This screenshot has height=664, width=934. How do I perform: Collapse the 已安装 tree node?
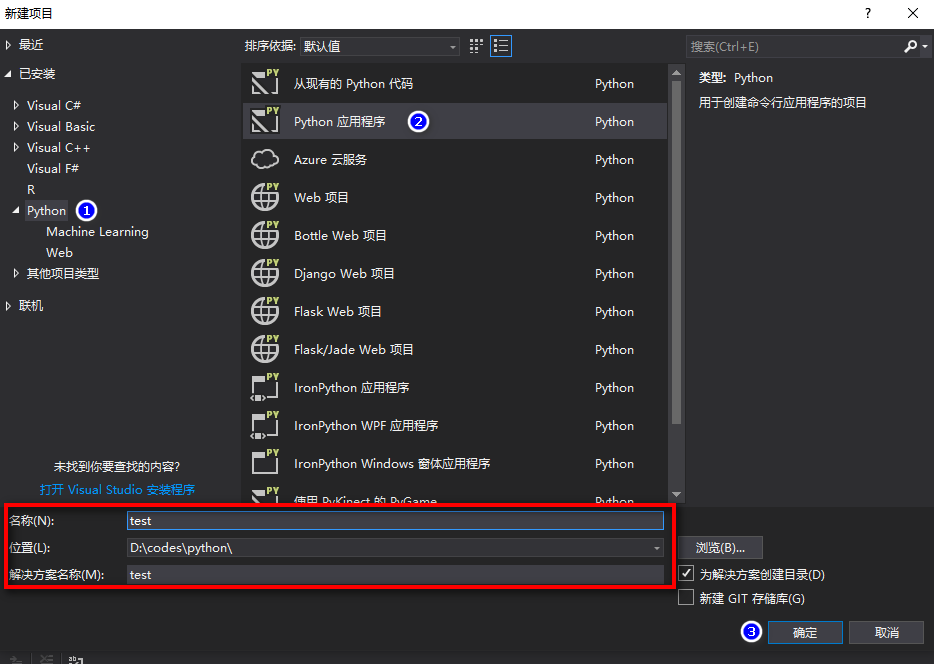tap(8, 74)
